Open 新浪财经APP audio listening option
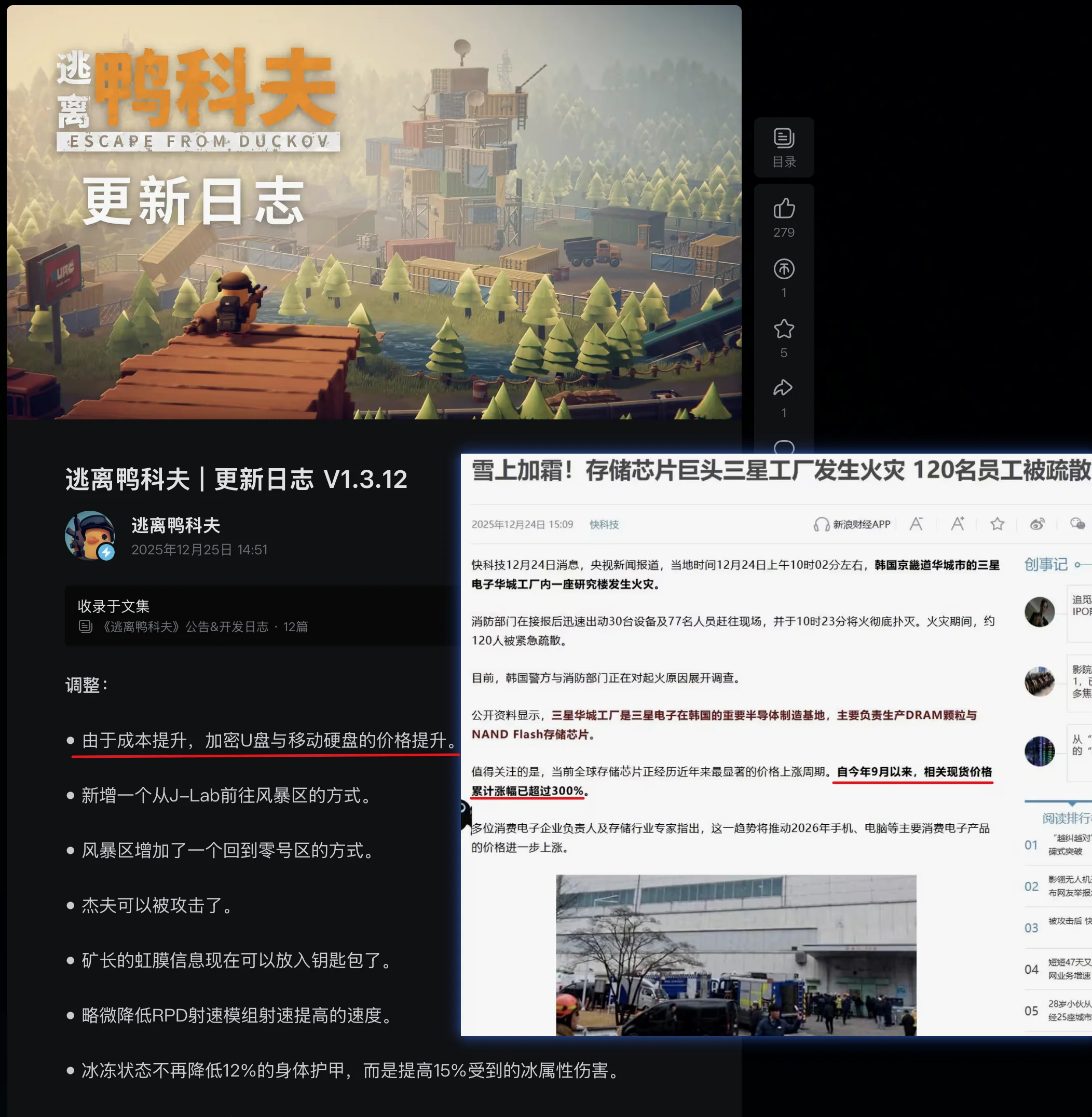Image resolution: width=1092 pixels, height=1117 pixels. (x=852, y=524)
